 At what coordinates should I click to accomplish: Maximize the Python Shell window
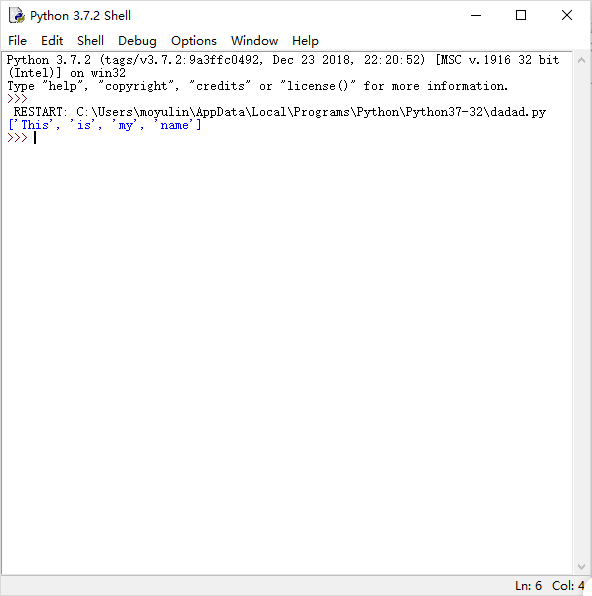click(521, 16)
